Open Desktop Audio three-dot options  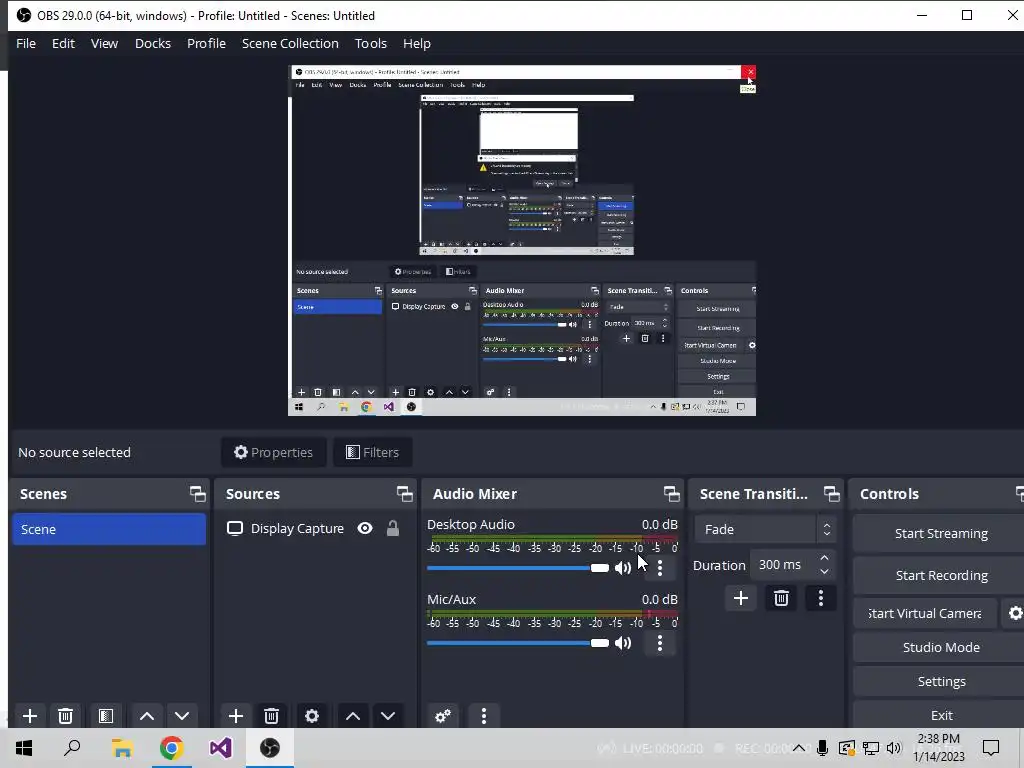[660, 568]
